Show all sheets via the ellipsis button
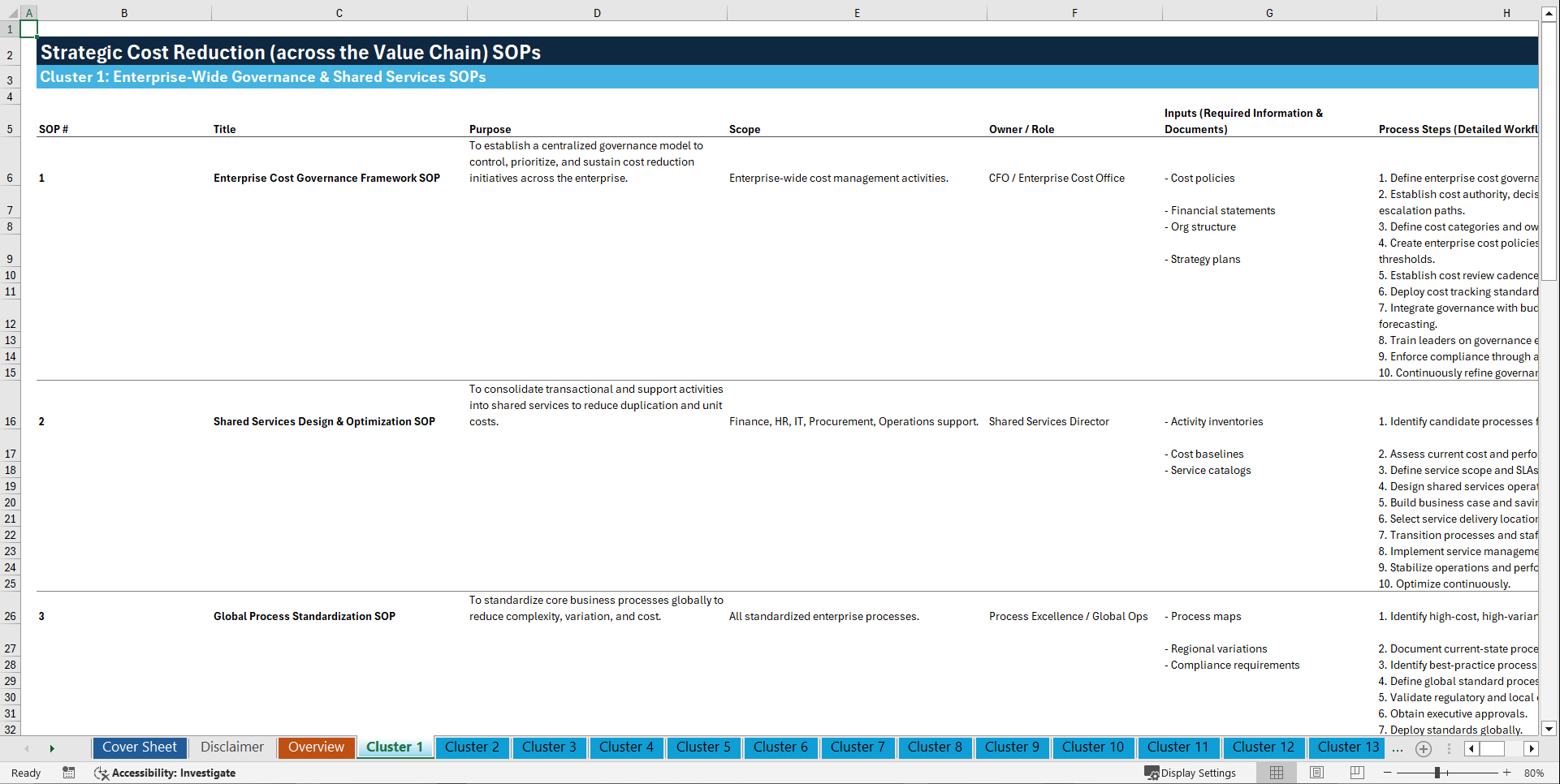Image resolution: width=1560 pixels, height=784 pixels. 1398,748
